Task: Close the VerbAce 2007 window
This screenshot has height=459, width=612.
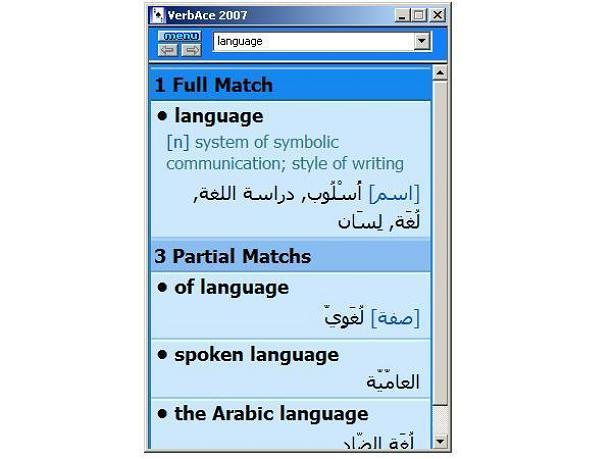Action: (x=436, y=15)
